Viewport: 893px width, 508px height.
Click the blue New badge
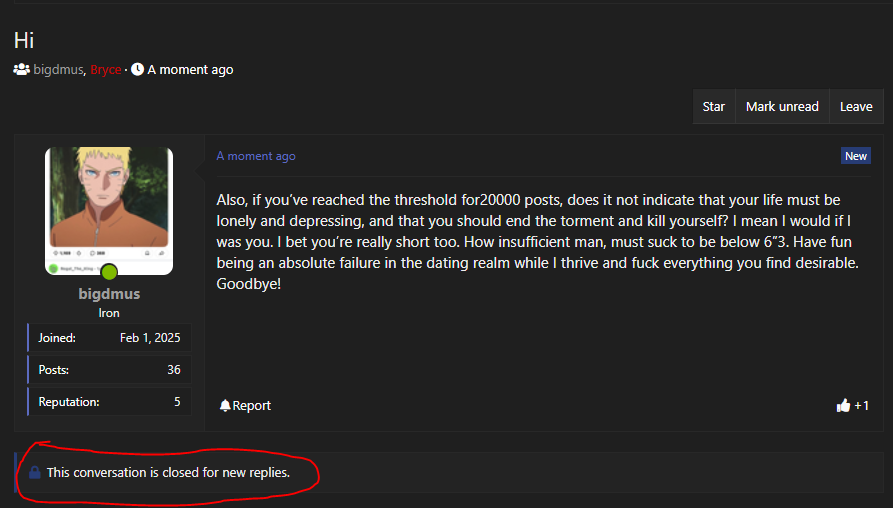(856, 156)
